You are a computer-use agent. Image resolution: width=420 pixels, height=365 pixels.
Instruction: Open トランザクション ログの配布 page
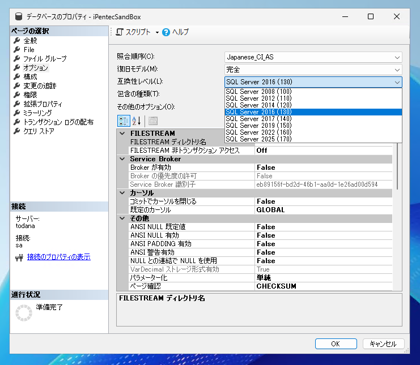point(58,122)
